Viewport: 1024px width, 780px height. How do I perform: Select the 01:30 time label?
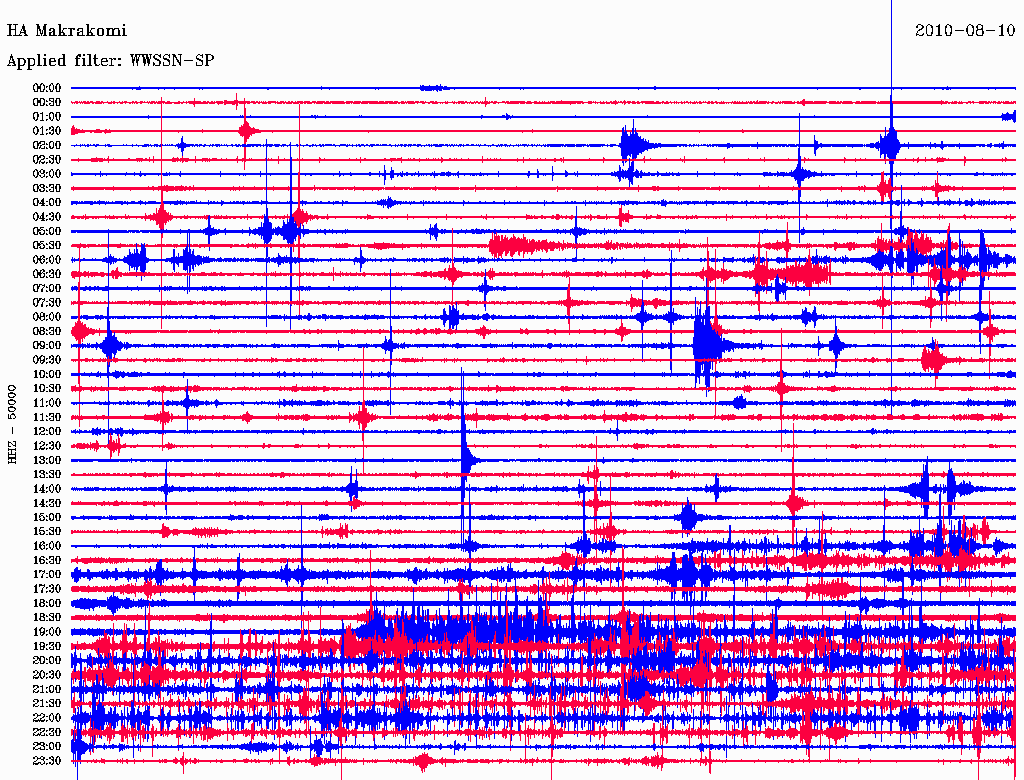point(46,131)
